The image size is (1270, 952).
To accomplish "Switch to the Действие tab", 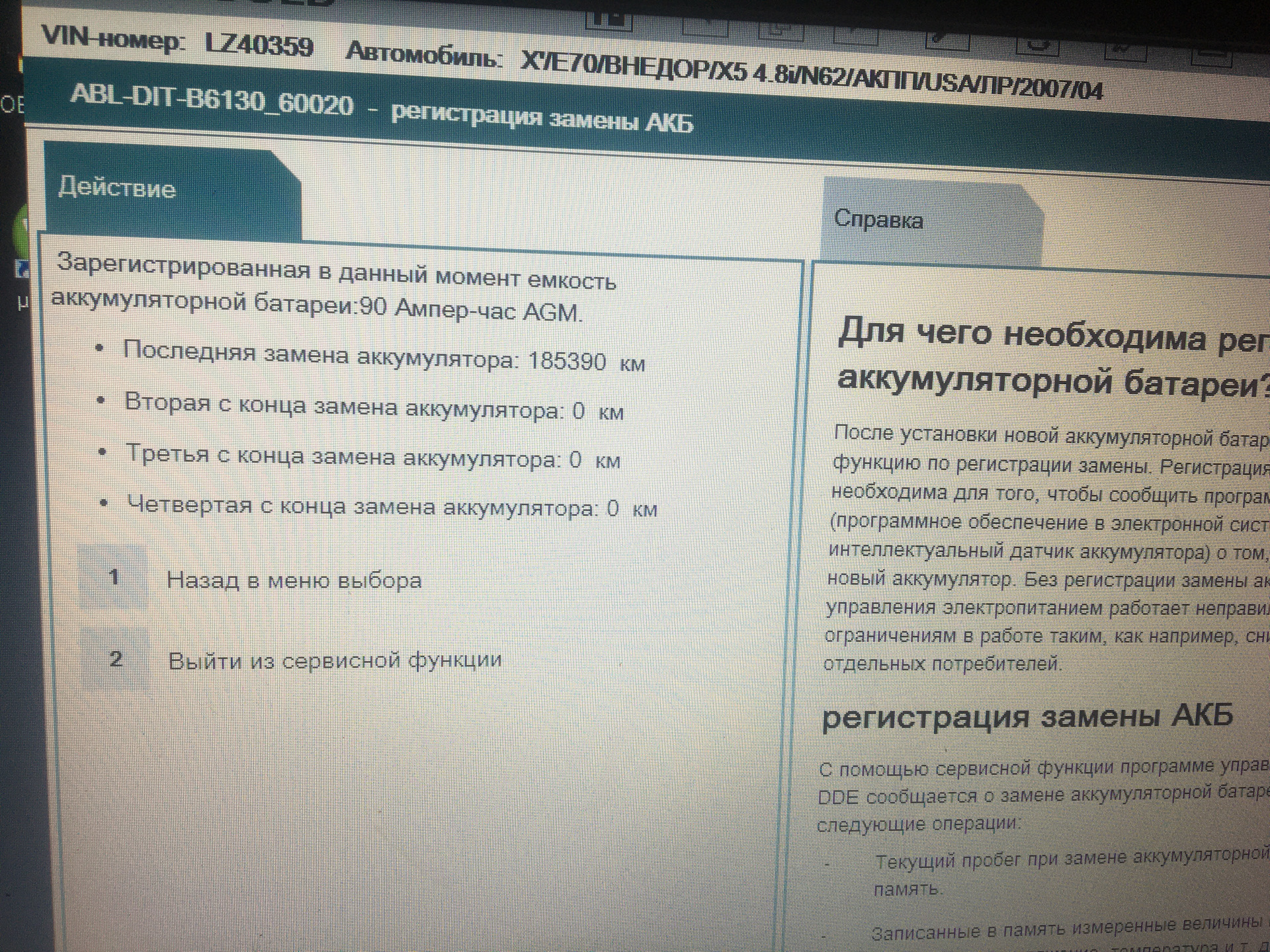I will click(x=117, y=188).
